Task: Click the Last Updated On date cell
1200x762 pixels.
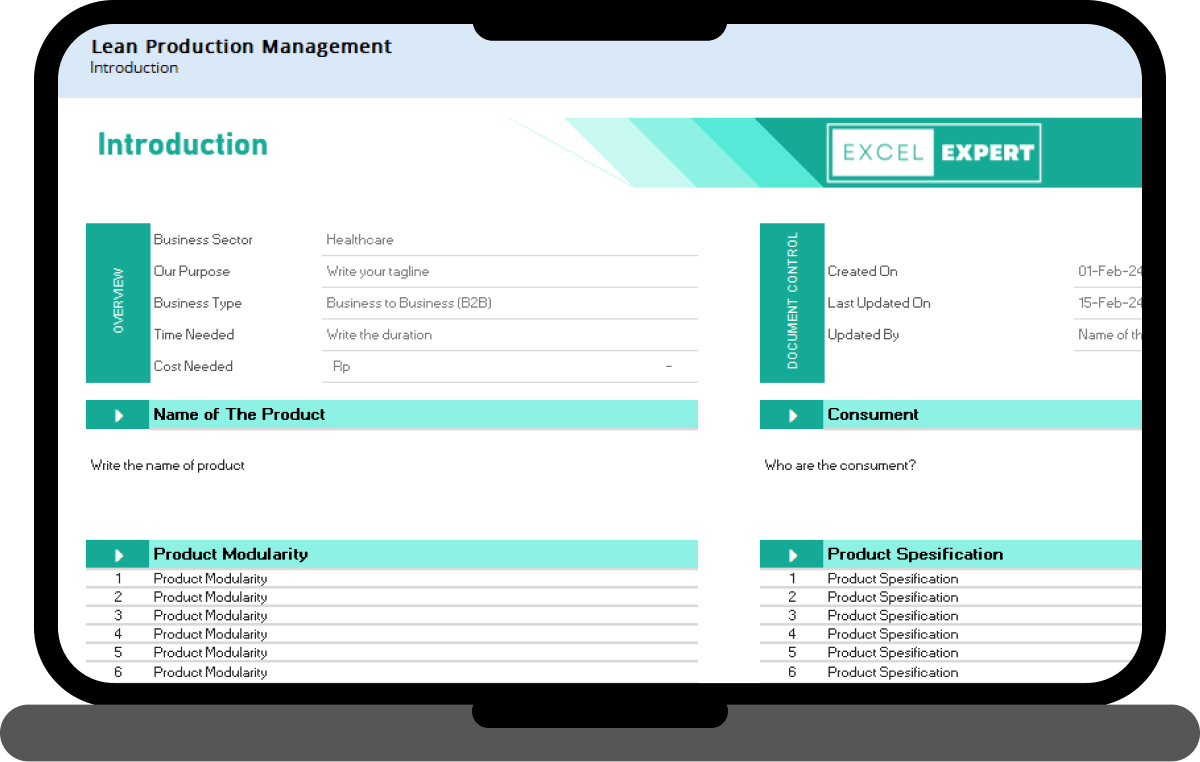Action: [x=1108, y=303]
